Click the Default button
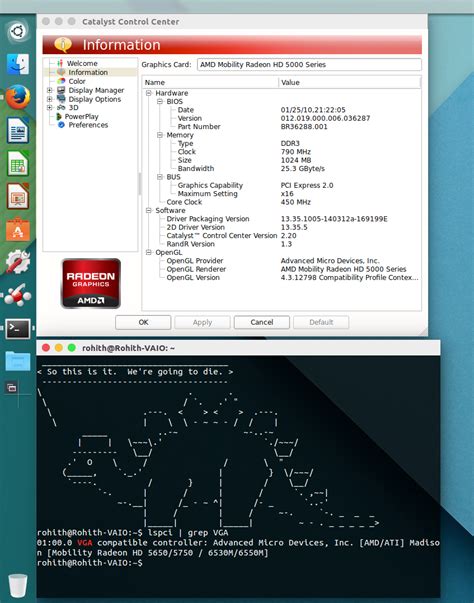Screen dimensions: 474x603 pos(321,322)
